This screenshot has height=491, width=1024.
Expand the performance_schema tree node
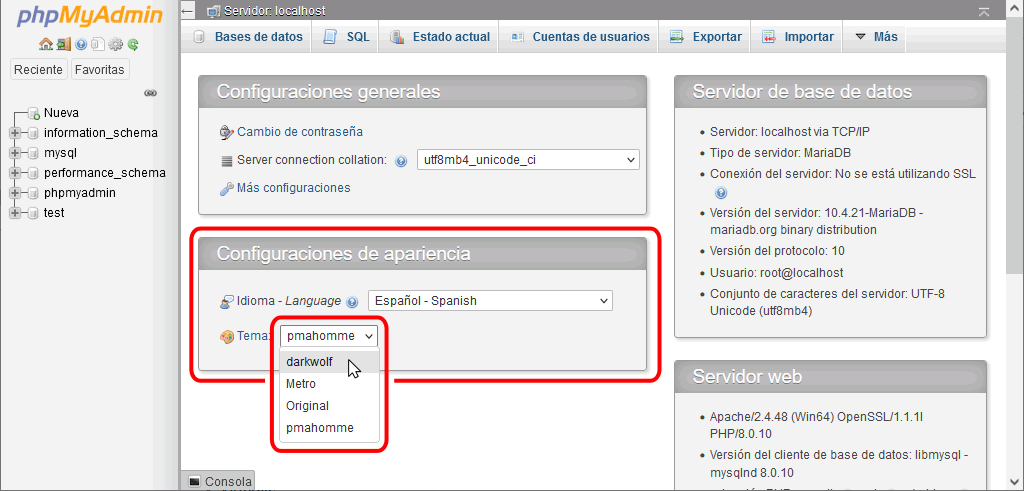15,174
